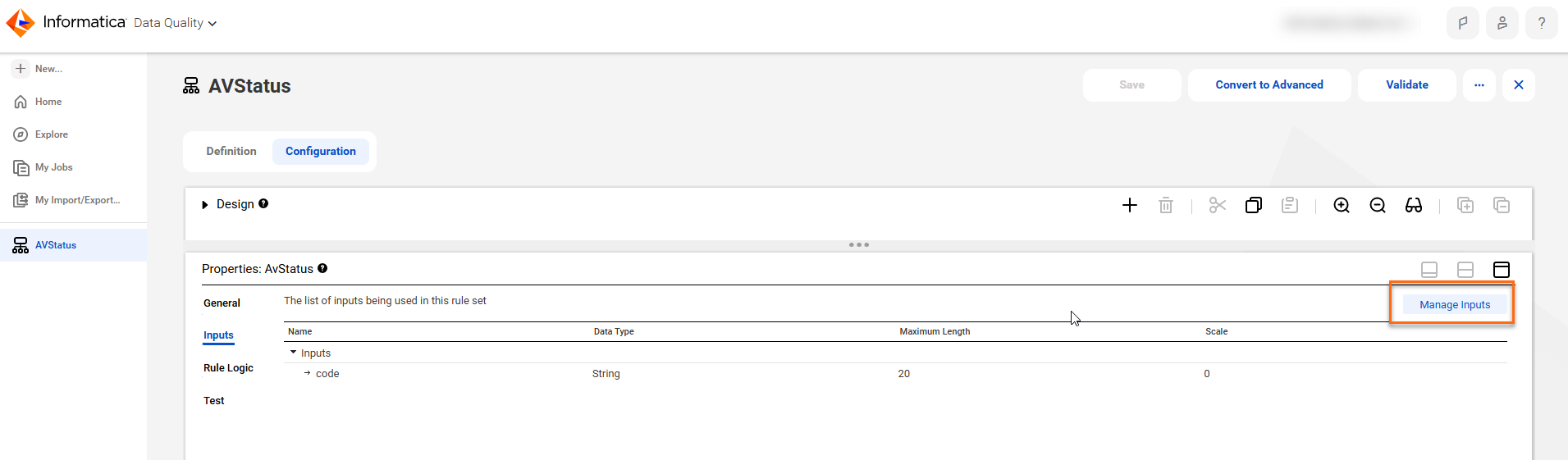Click the Scale column header

(x=1216, y=332)
